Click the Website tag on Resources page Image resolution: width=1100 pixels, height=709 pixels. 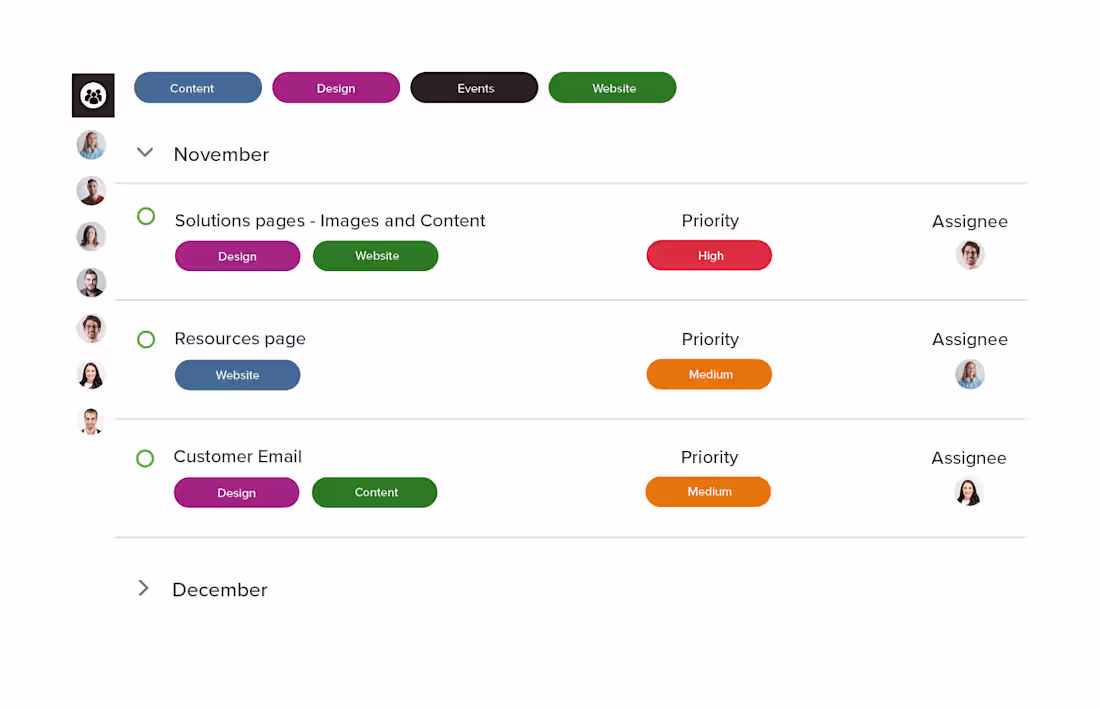click(237, 375)
